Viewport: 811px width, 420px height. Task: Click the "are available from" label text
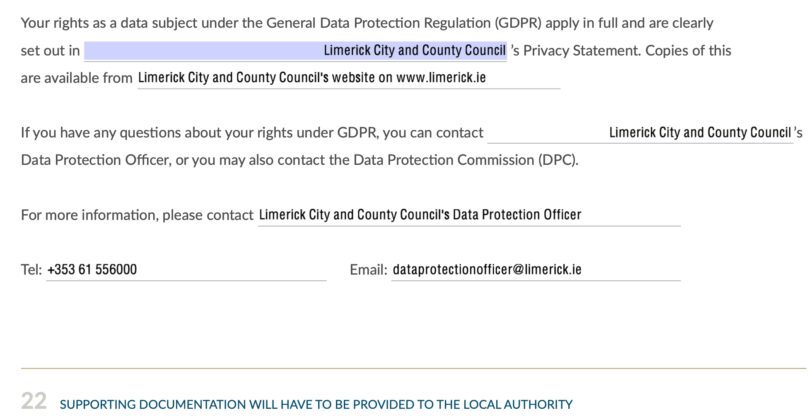(77, 78)
